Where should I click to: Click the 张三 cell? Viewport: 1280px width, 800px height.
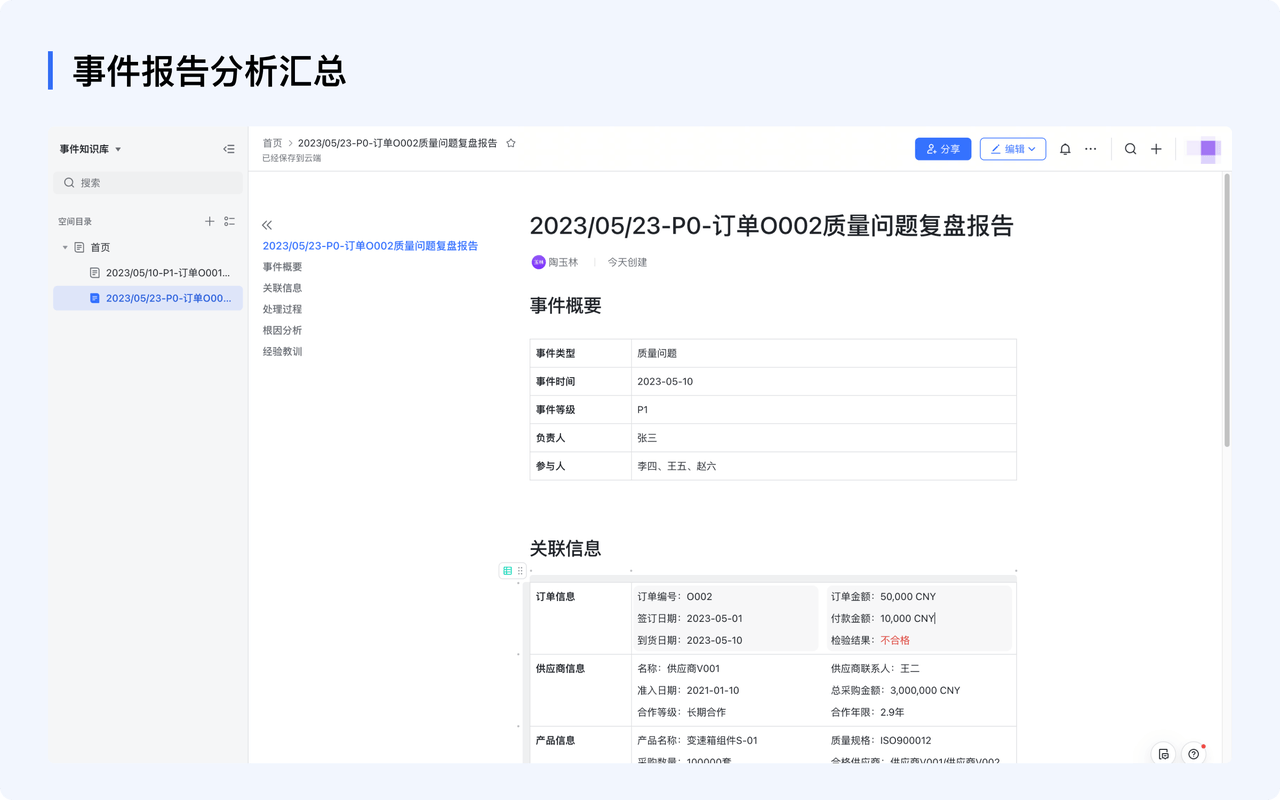824,438
